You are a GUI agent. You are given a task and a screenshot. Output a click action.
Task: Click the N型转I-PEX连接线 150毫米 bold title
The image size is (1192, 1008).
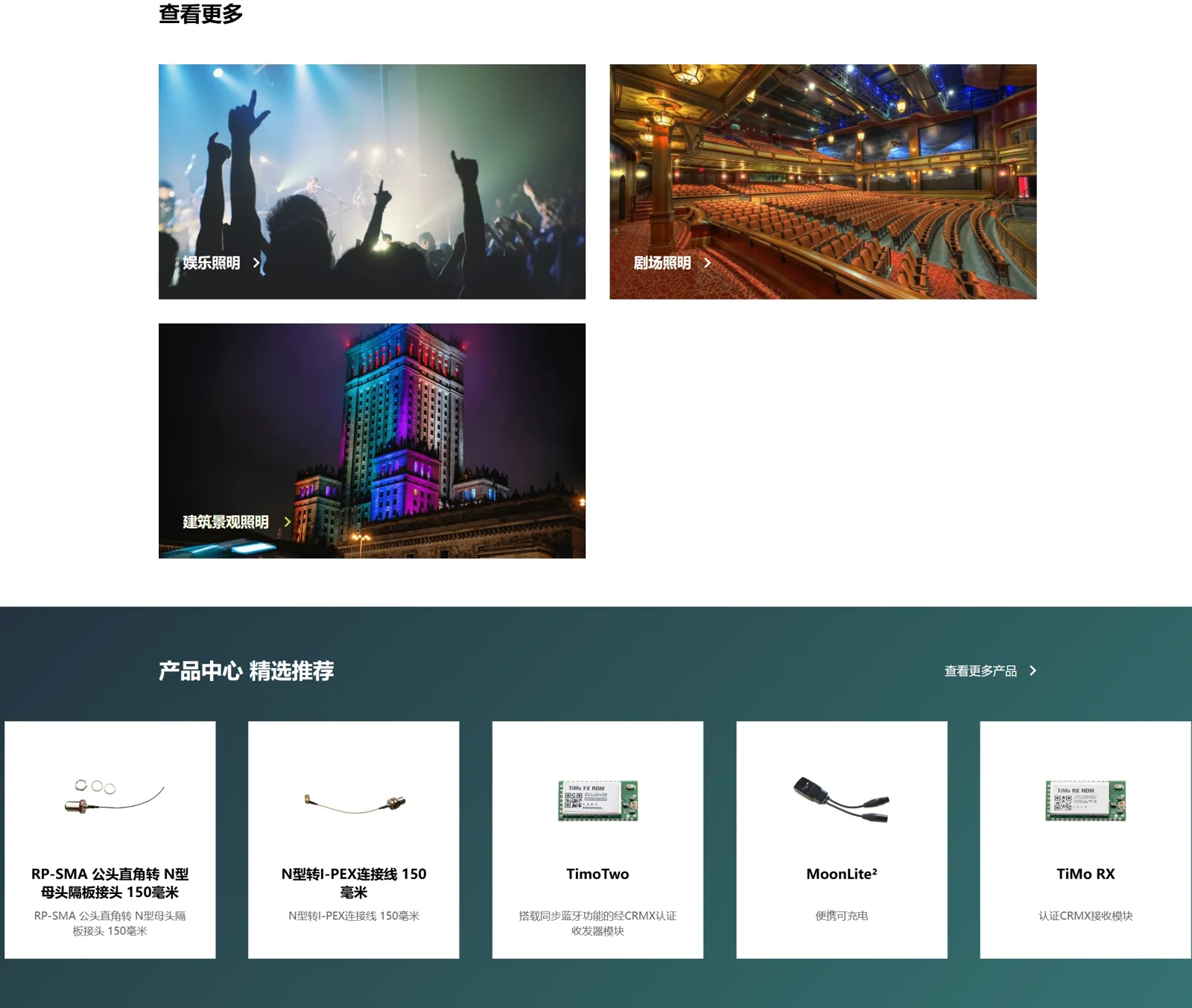(x=354, y=883)
